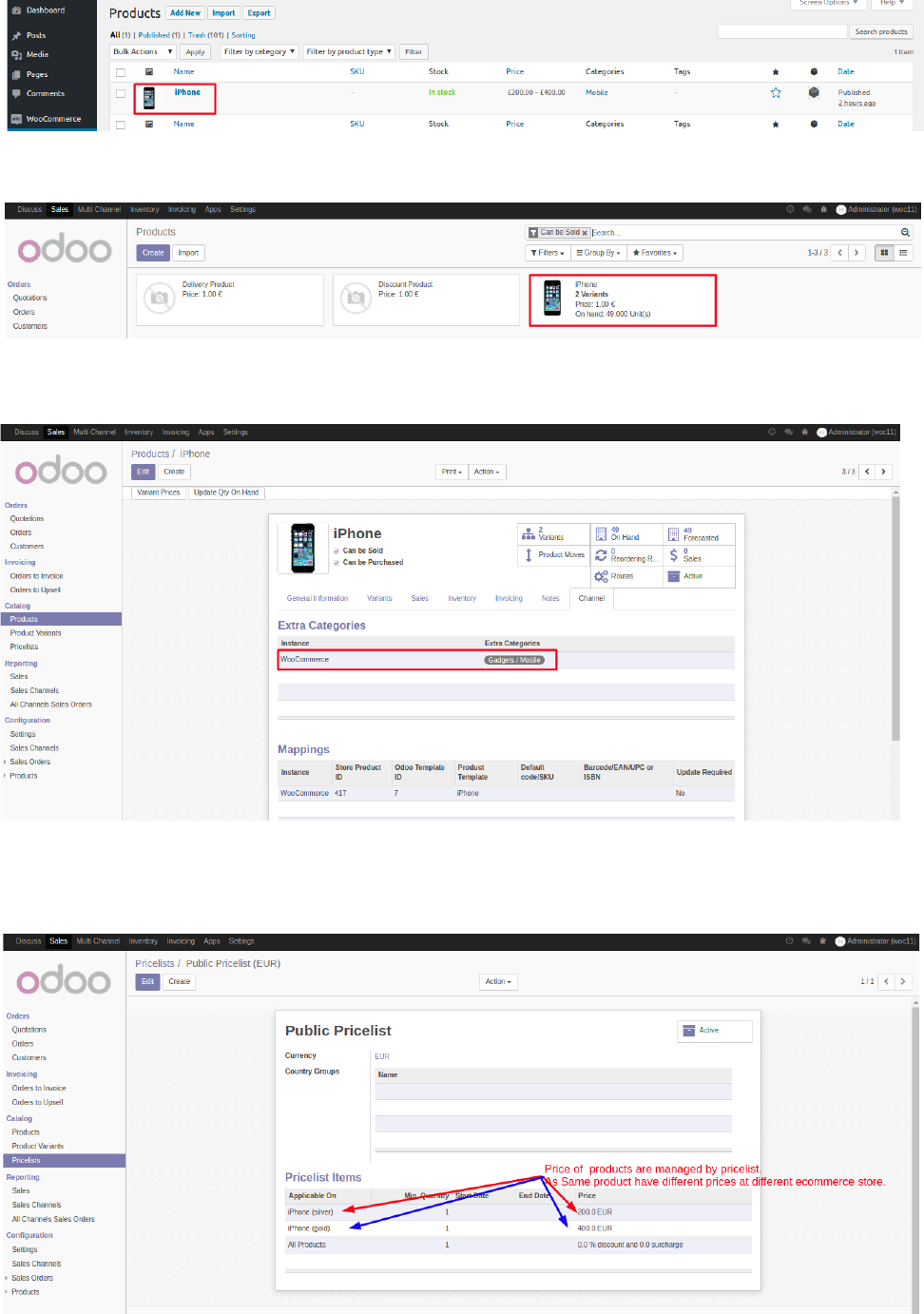Image resolution: width=924 pixels, height=1314 pixels.
Task: Open 'Filter by category' dropdown
Action: [260, 52]
